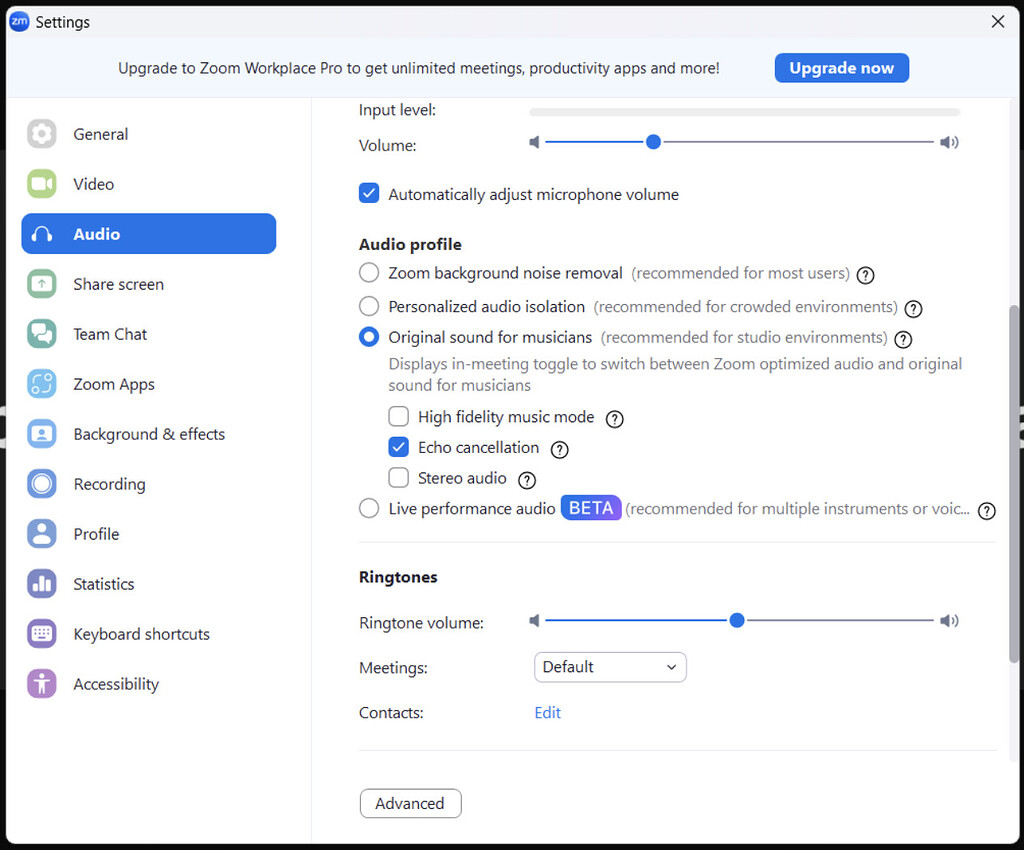The width and height of the screenshot is (1024, 850).
Task: Select the Statistics sidebar icon
Action: pos(42,584)
